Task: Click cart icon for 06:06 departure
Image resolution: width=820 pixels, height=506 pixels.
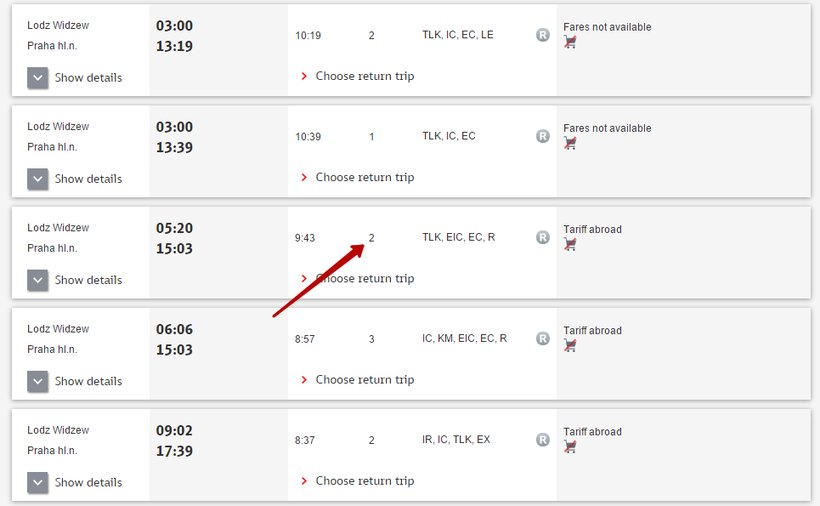Action: point(570,345)
